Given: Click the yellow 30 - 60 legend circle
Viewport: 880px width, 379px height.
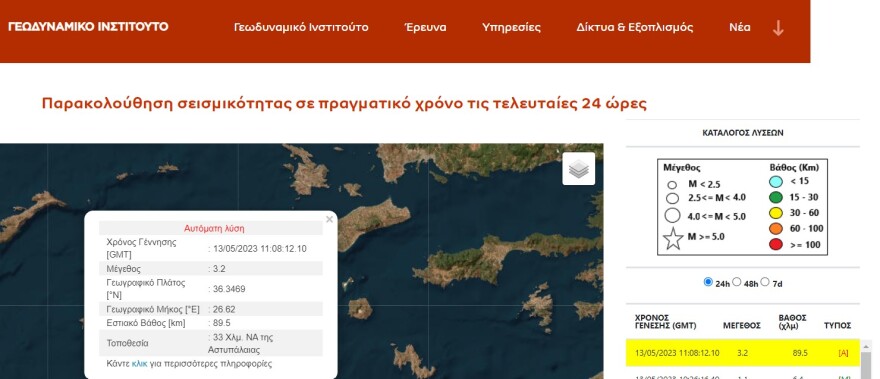Looking at the screenshot, I should [776, 213].
